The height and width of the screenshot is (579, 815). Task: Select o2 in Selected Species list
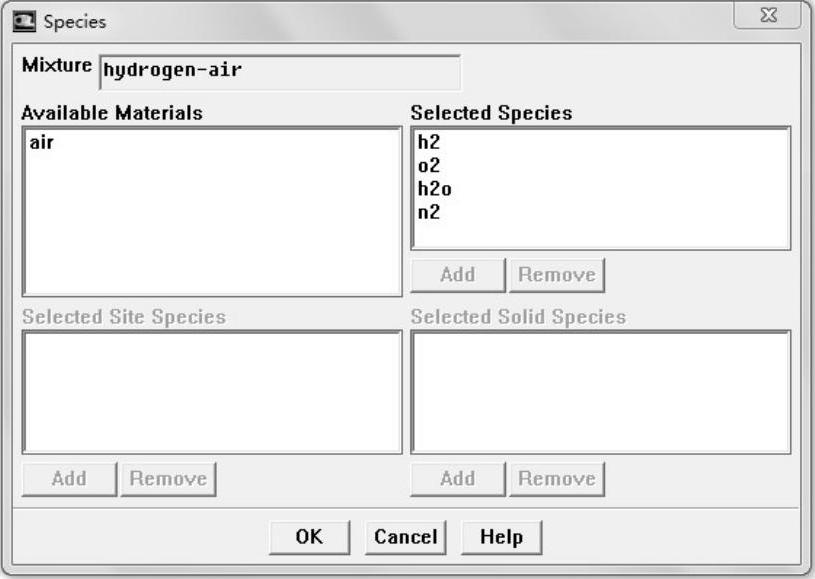(429, 166)
